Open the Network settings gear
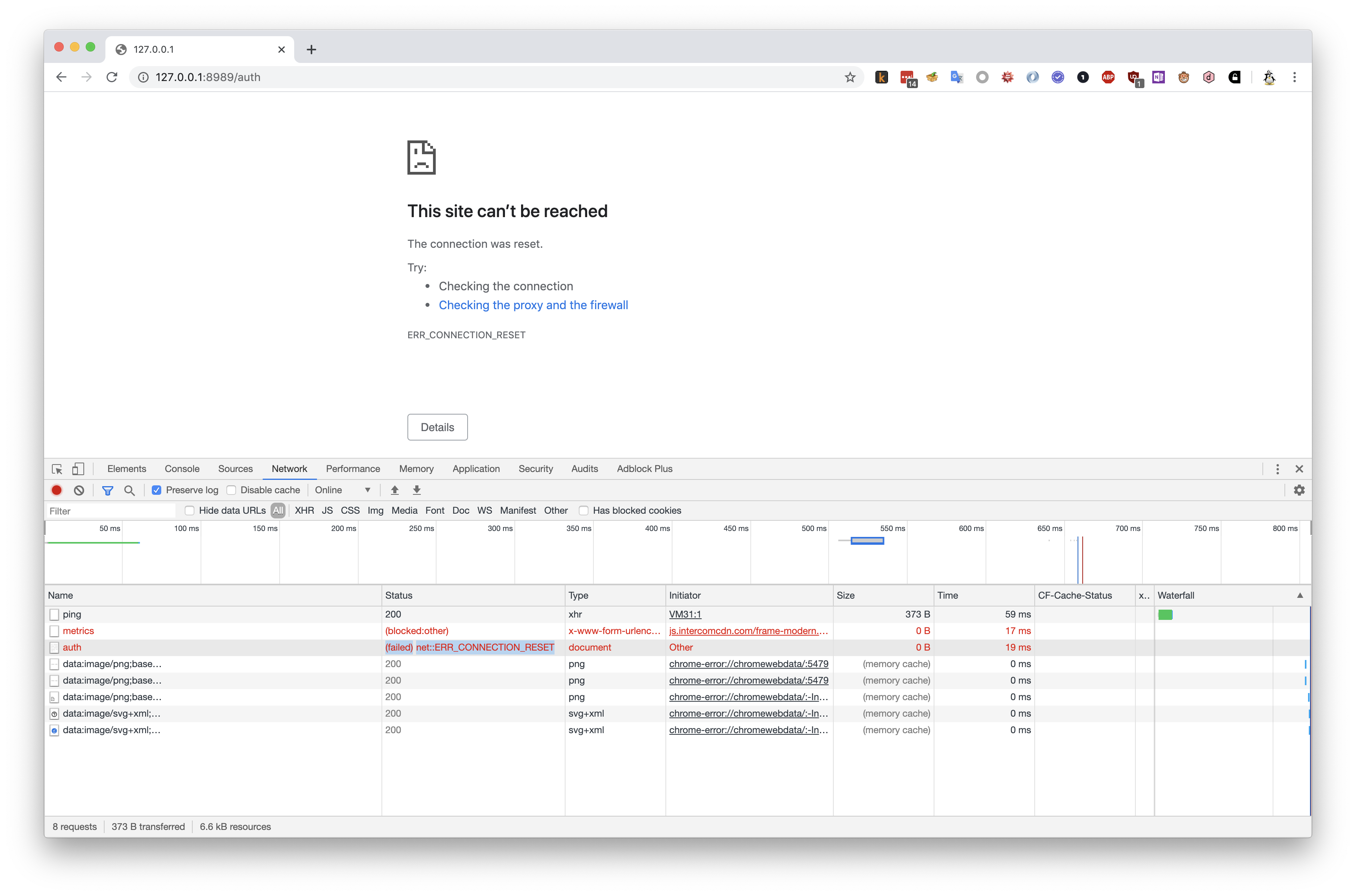 [1299, 490]
